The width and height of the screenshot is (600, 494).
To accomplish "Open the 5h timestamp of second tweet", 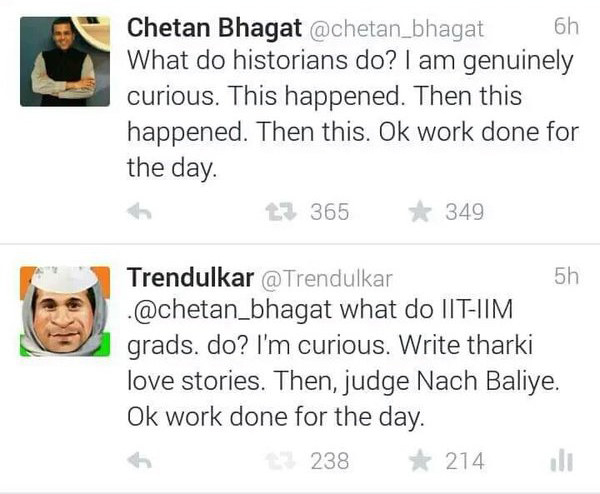I will point(566,276).
